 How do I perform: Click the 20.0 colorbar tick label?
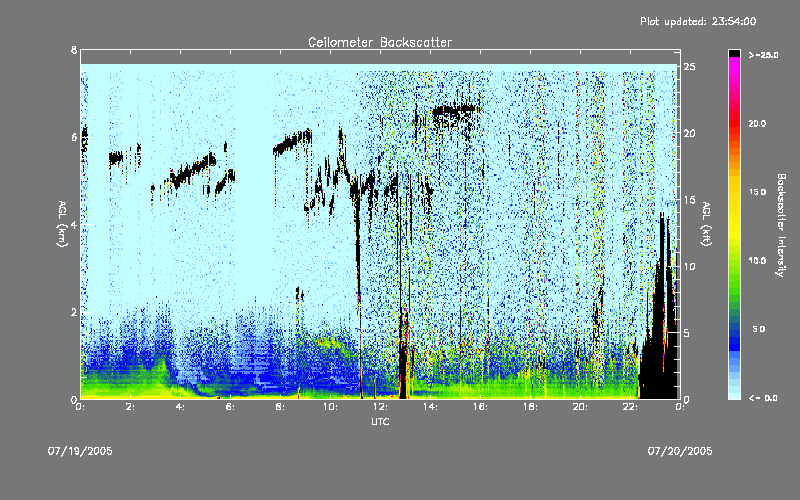click(x=757, y=123)
